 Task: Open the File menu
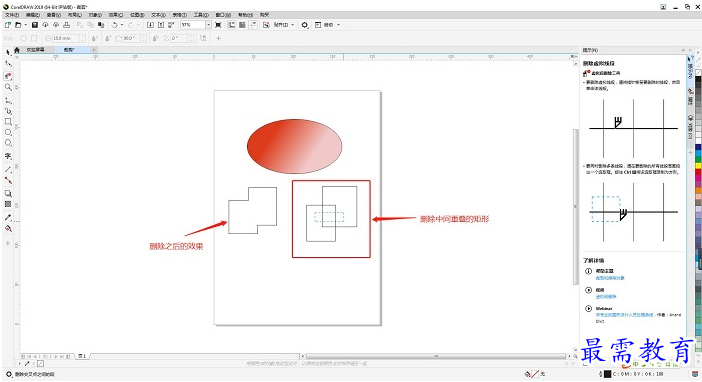pyautogui.click(x=12, y=15)
